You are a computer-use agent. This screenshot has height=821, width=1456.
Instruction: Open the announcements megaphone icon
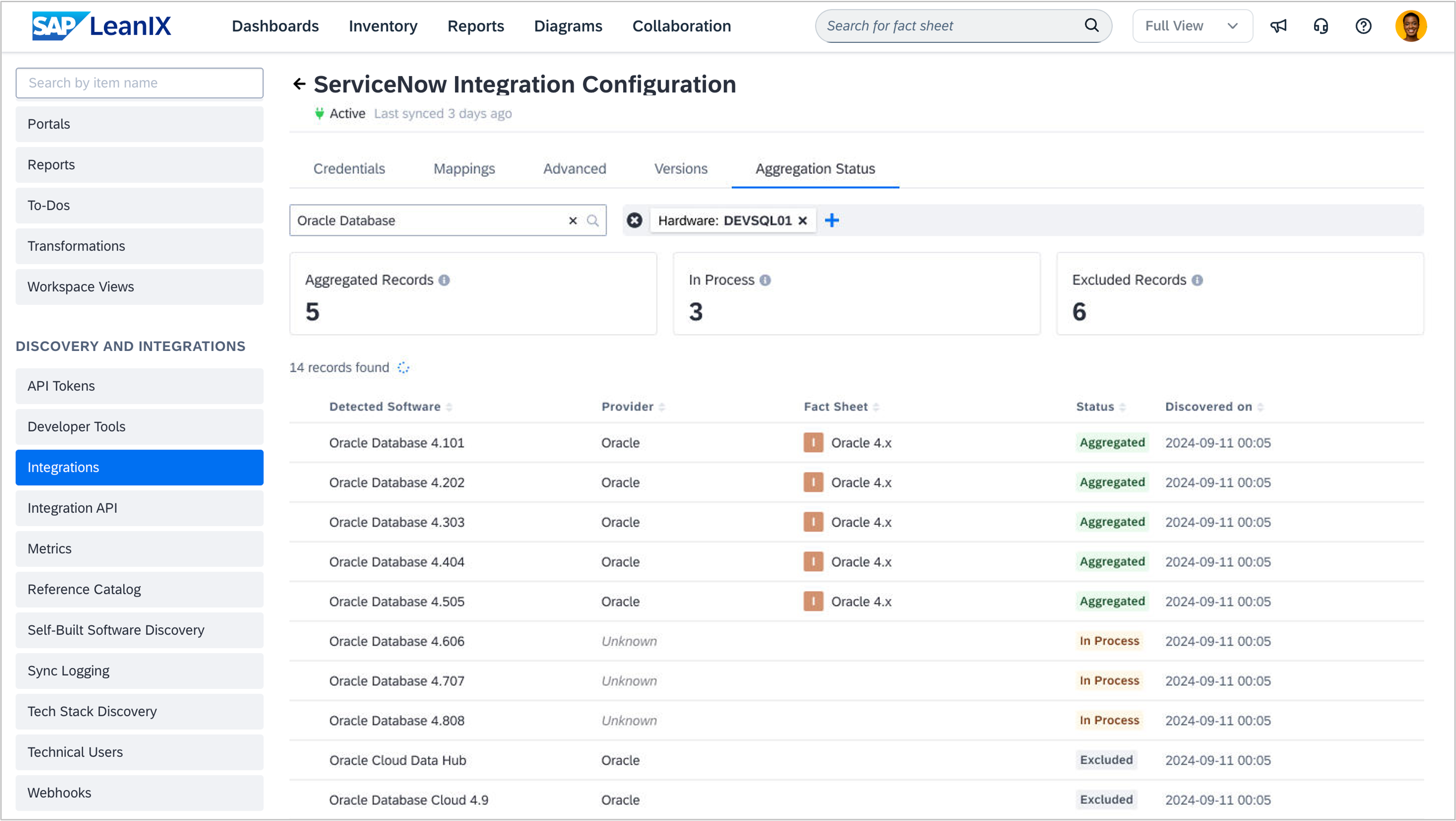coord(1278,26)
